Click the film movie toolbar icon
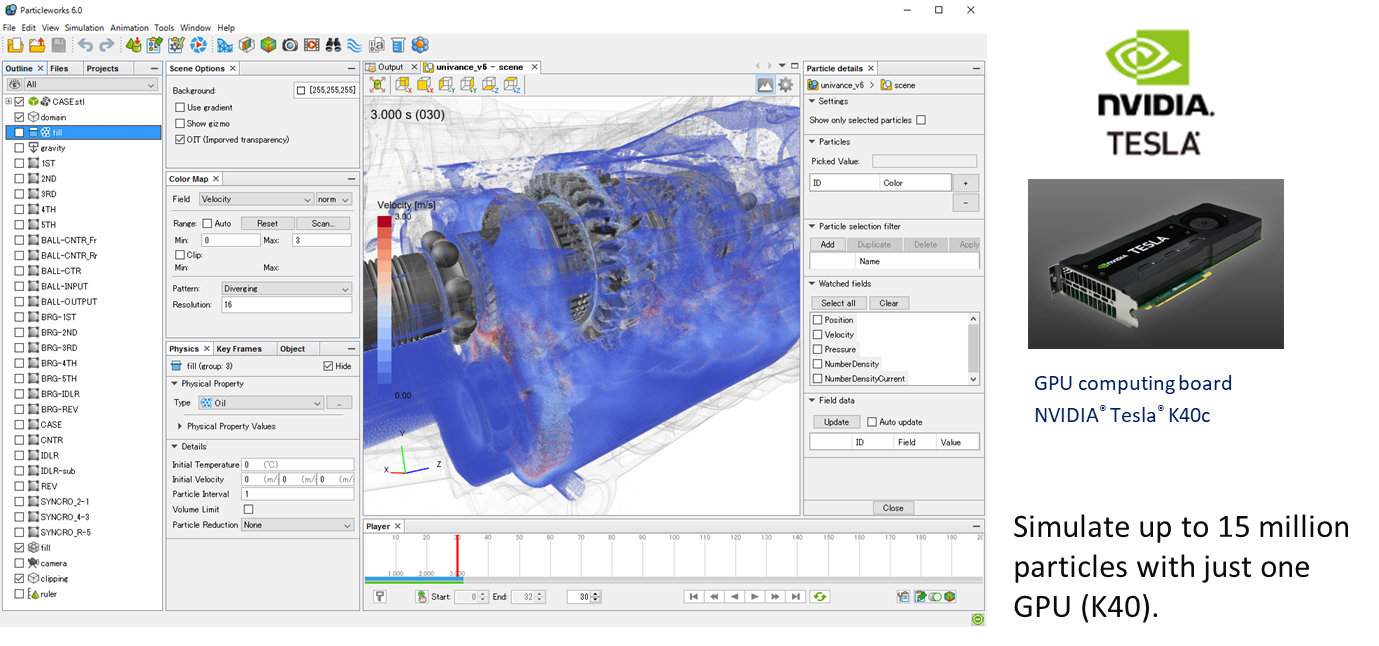Image resolution: width=1379 pixels, height=646 pixels. [312, 45]
